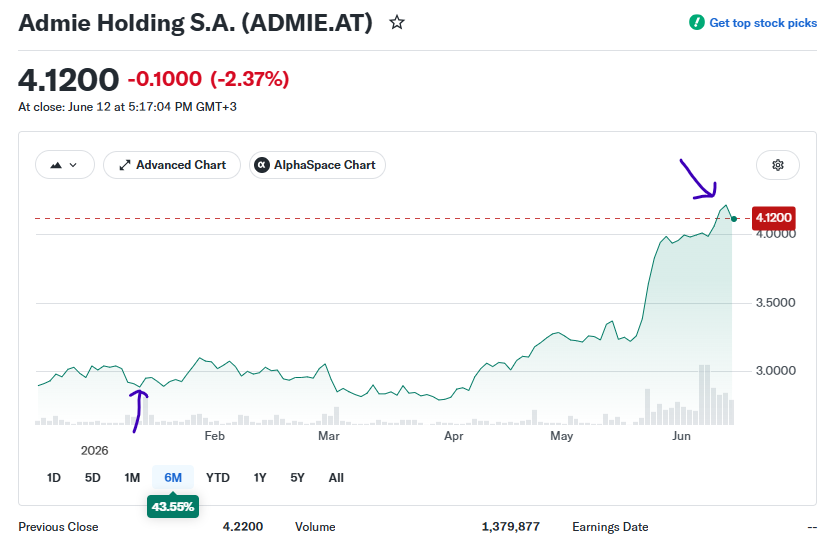Select the 5D time range

(93, 477)
